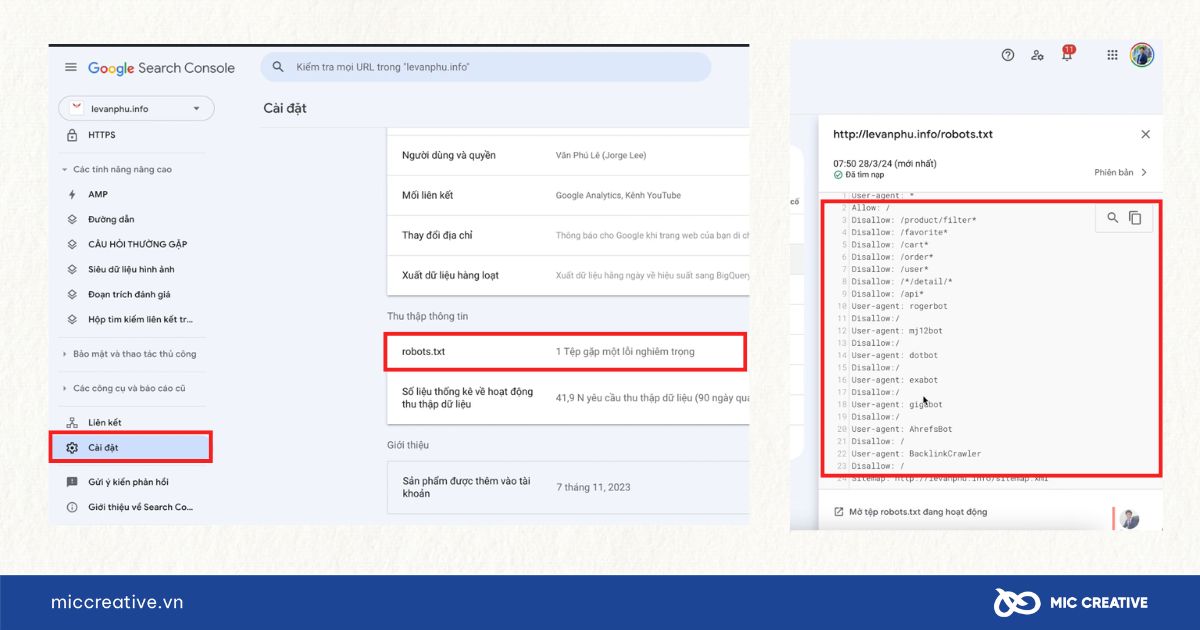
Task: Copy robots.txt content to clipboard
Action: (x=1135, y=218)
